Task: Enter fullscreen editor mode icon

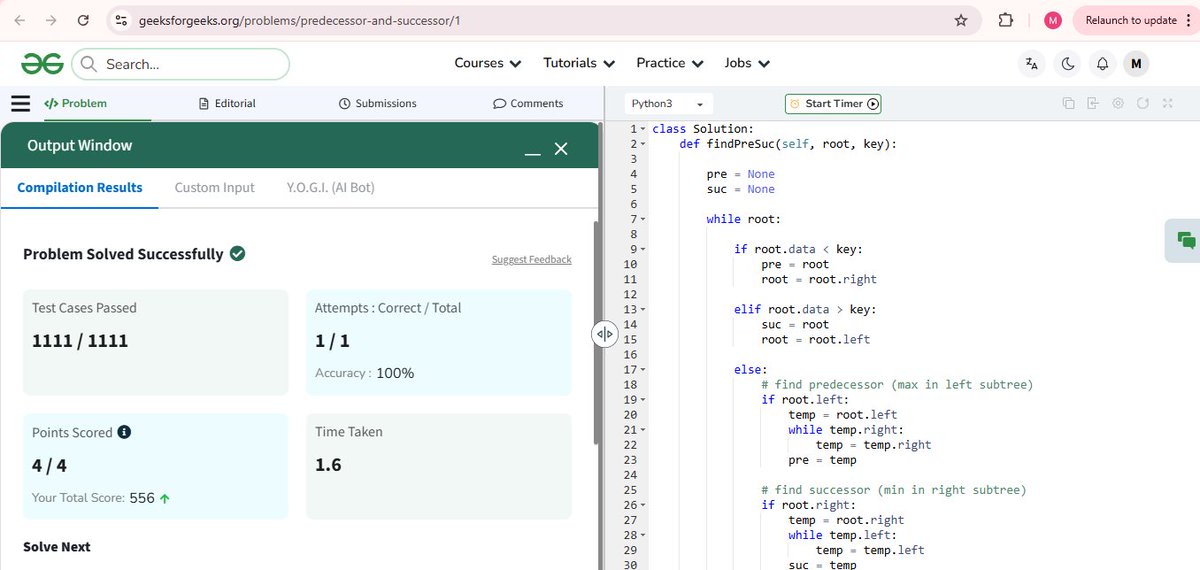Action: coord(1166,103)
